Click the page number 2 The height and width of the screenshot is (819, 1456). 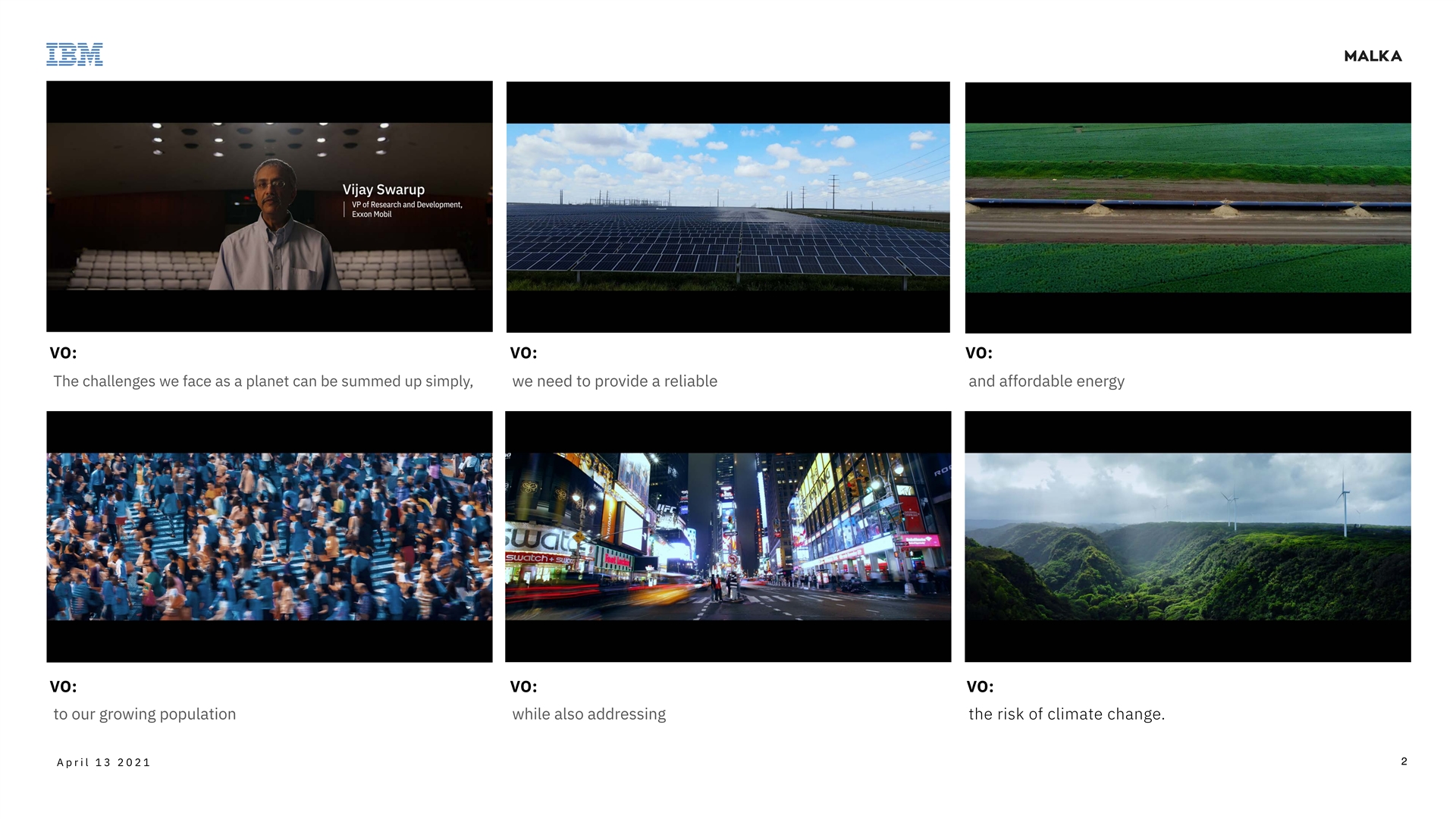[1404, 761]
